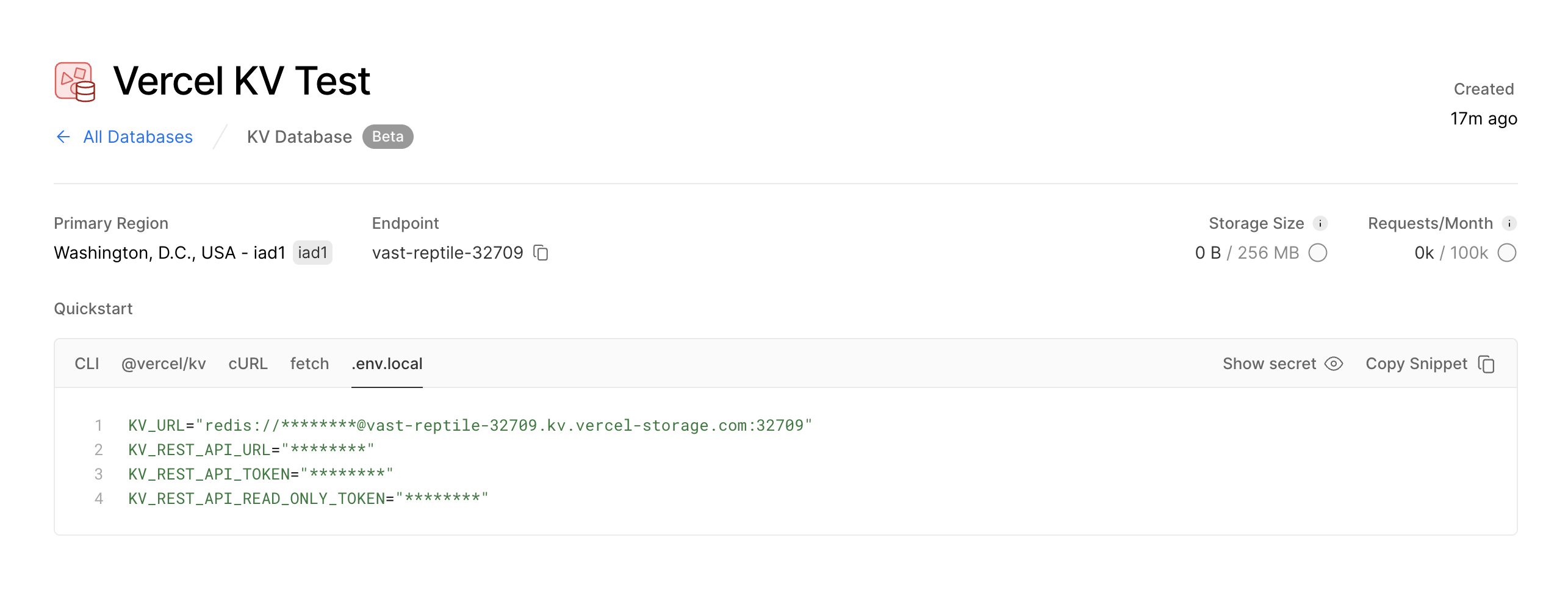Viewport: 1568px width, 593px height.
Task: Click the iad1 region badge
Action: pos(313,252)
